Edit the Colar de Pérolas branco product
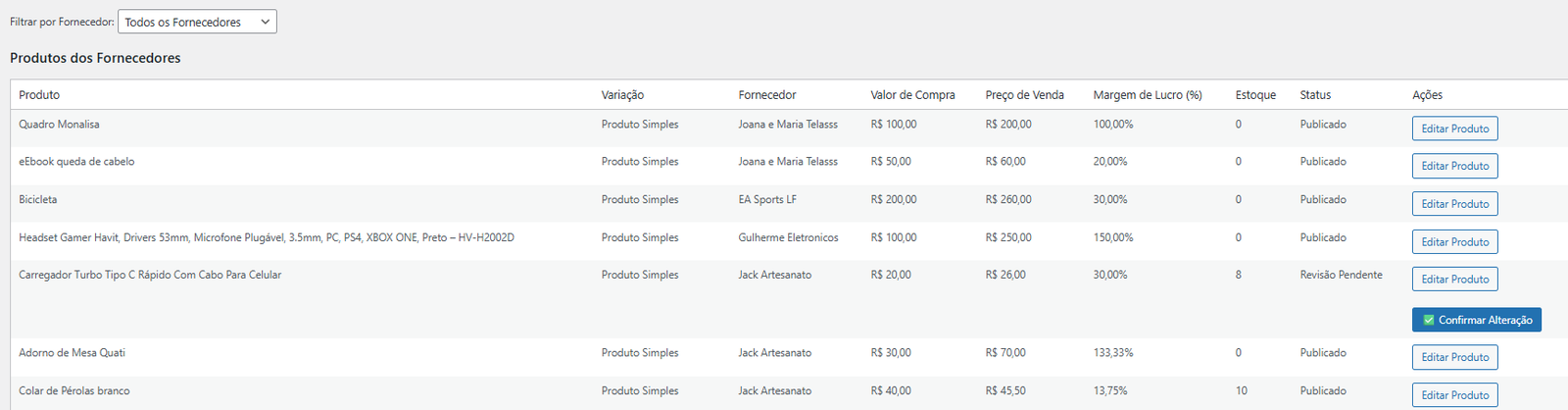Image resolution: width=1568 pixels, height=410 pixels. pos(1455,395)
